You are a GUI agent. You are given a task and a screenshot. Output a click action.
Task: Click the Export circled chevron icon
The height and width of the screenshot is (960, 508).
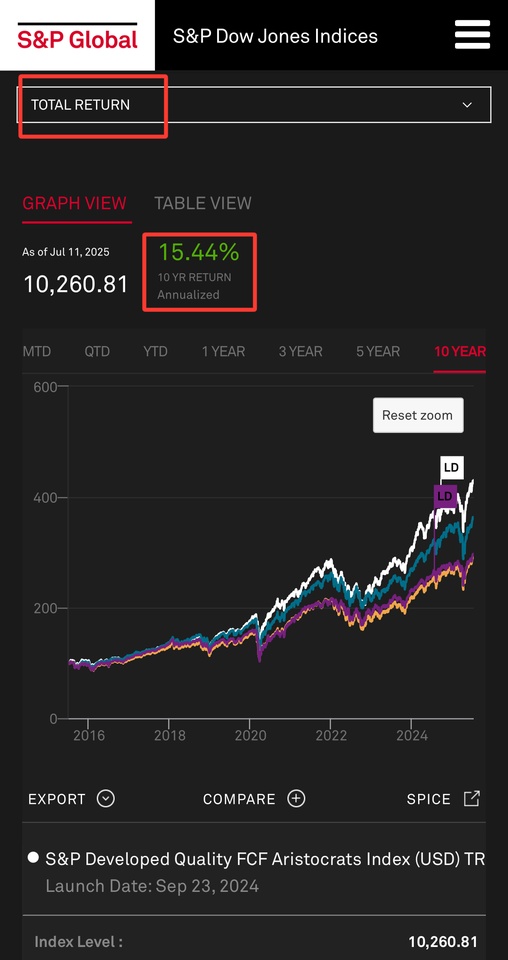pos(106,798)
